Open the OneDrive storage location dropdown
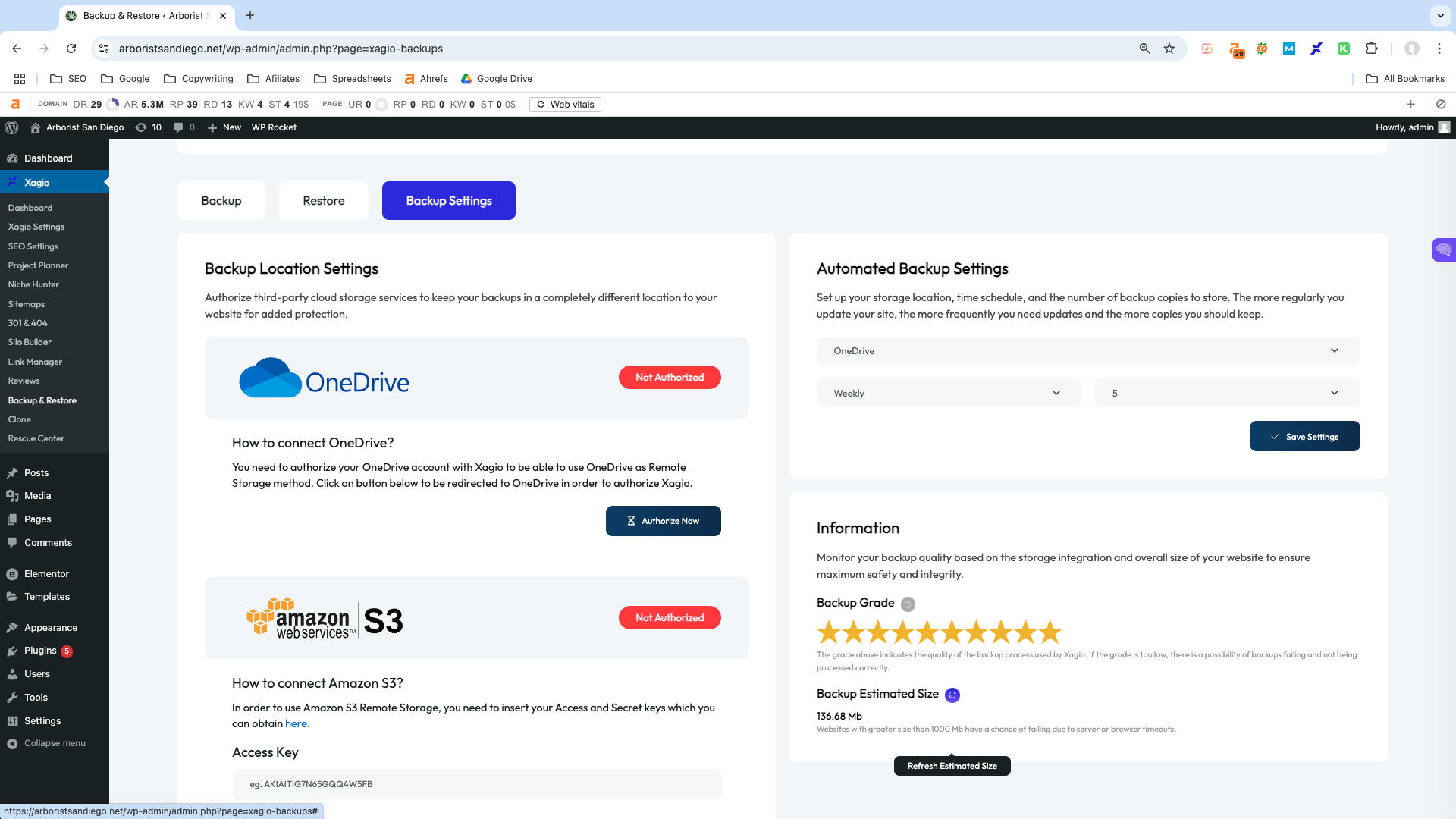Screen dimensions: 1456x819 1087,351
